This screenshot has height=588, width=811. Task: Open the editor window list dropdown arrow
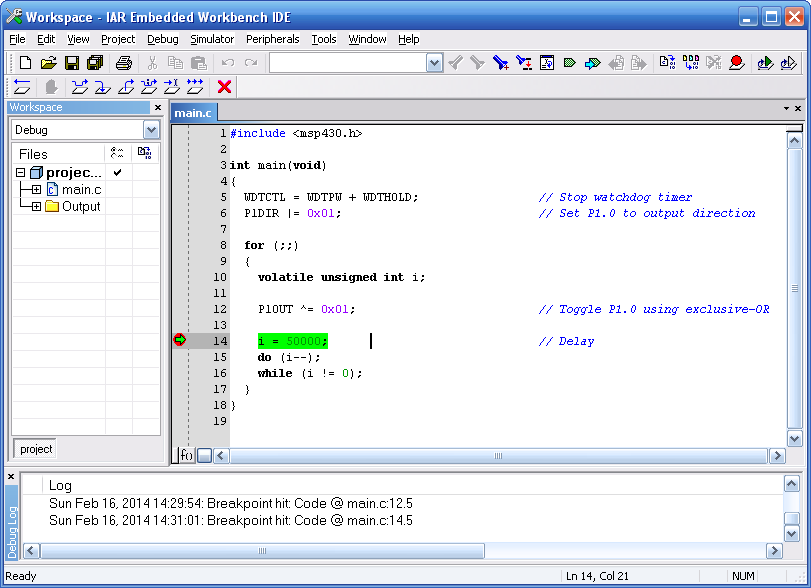click(x=786, y=109)
